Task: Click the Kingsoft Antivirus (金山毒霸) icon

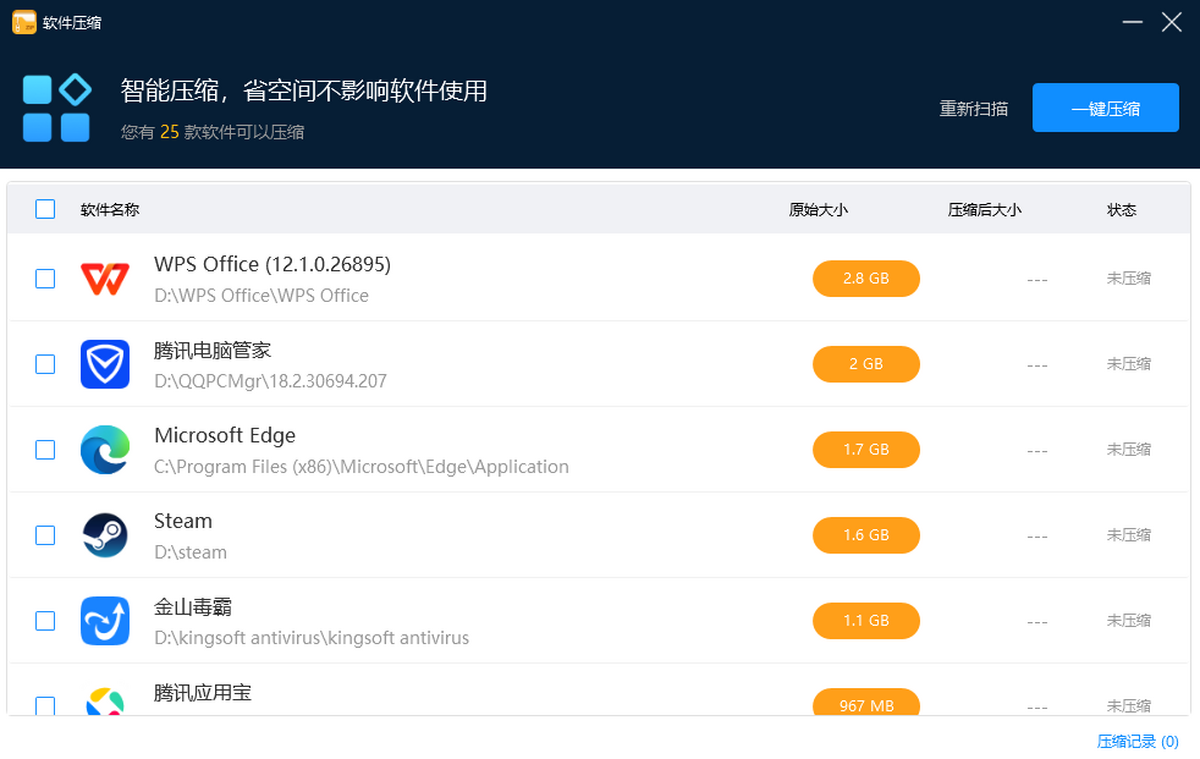Action: pos(105,621)
